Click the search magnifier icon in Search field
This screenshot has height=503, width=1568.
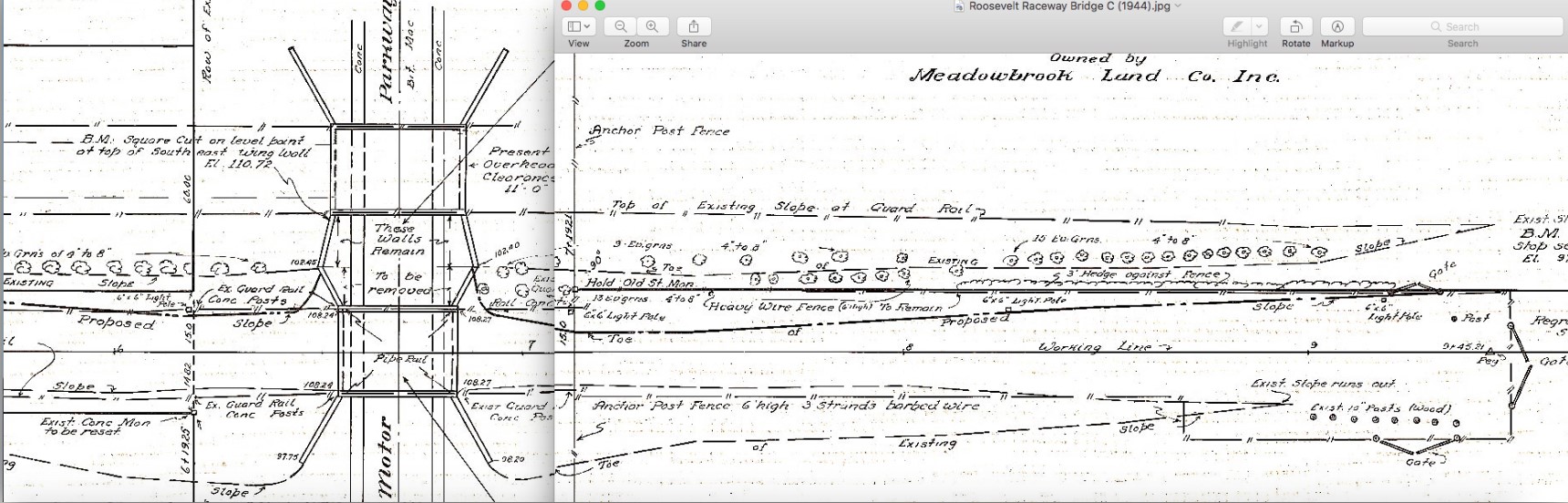point(1436,27)
